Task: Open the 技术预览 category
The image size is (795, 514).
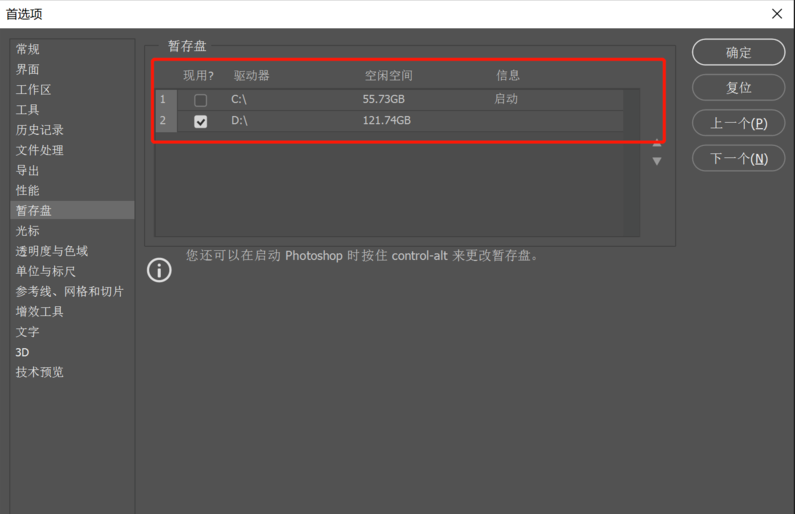Action: (x=40, y=372)
